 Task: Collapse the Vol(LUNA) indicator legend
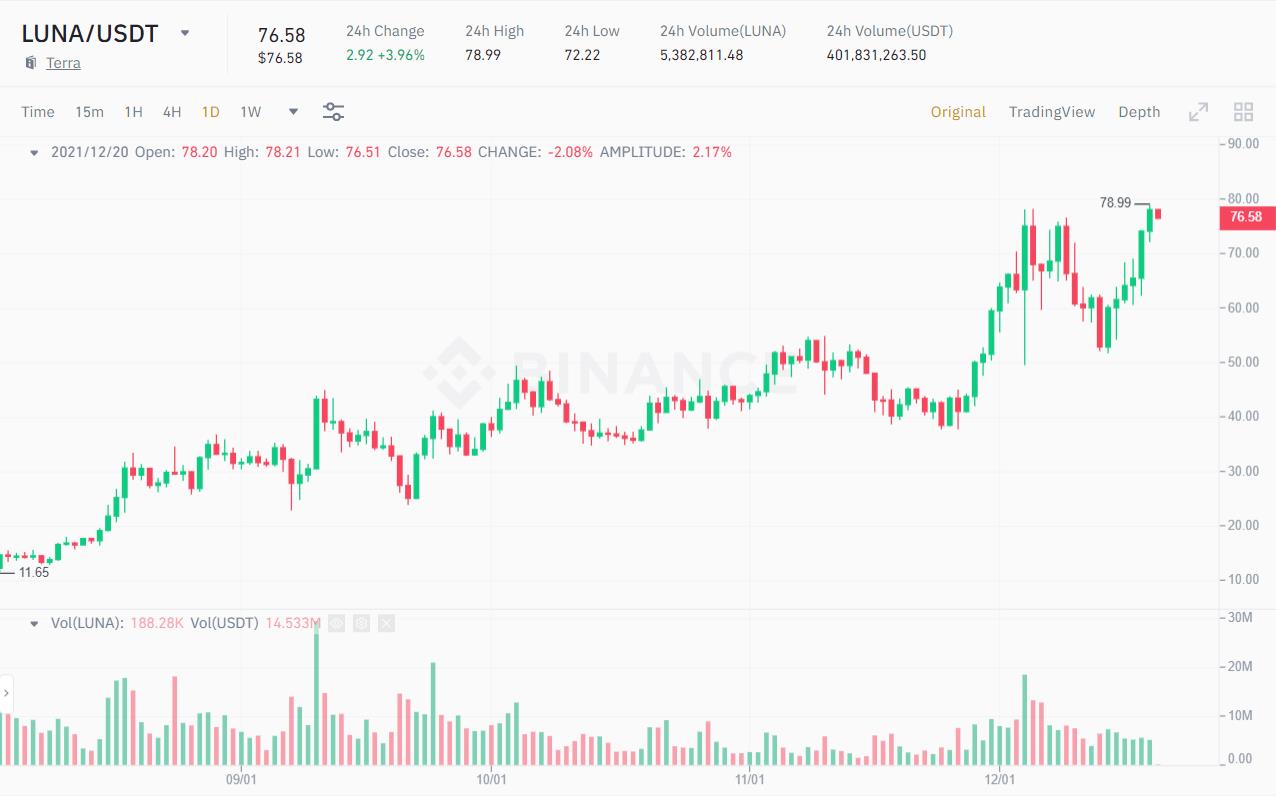[34, 623]
